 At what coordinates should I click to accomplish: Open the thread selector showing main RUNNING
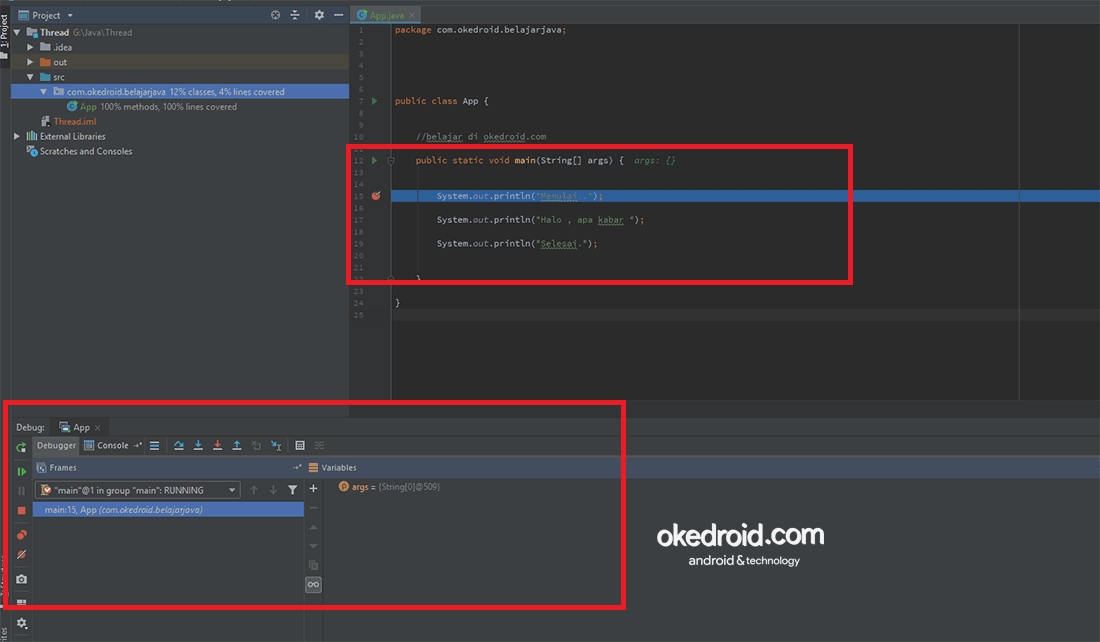[x=138, y=490]
